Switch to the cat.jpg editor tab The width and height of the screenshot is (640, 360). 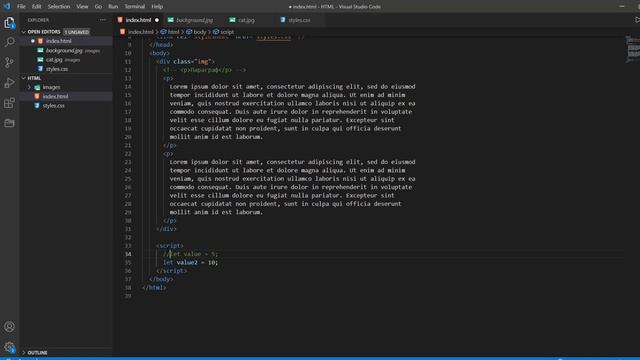pos(246,20)
